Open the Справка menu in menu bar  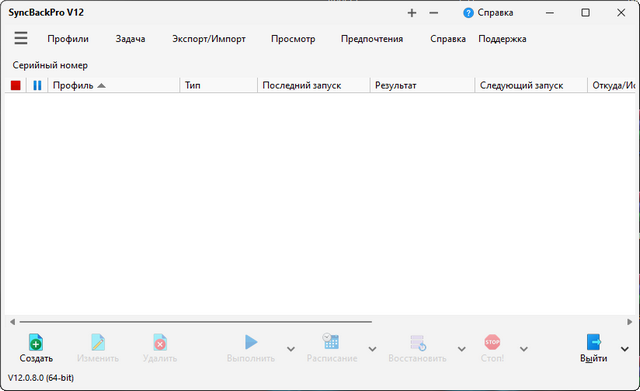448,39
